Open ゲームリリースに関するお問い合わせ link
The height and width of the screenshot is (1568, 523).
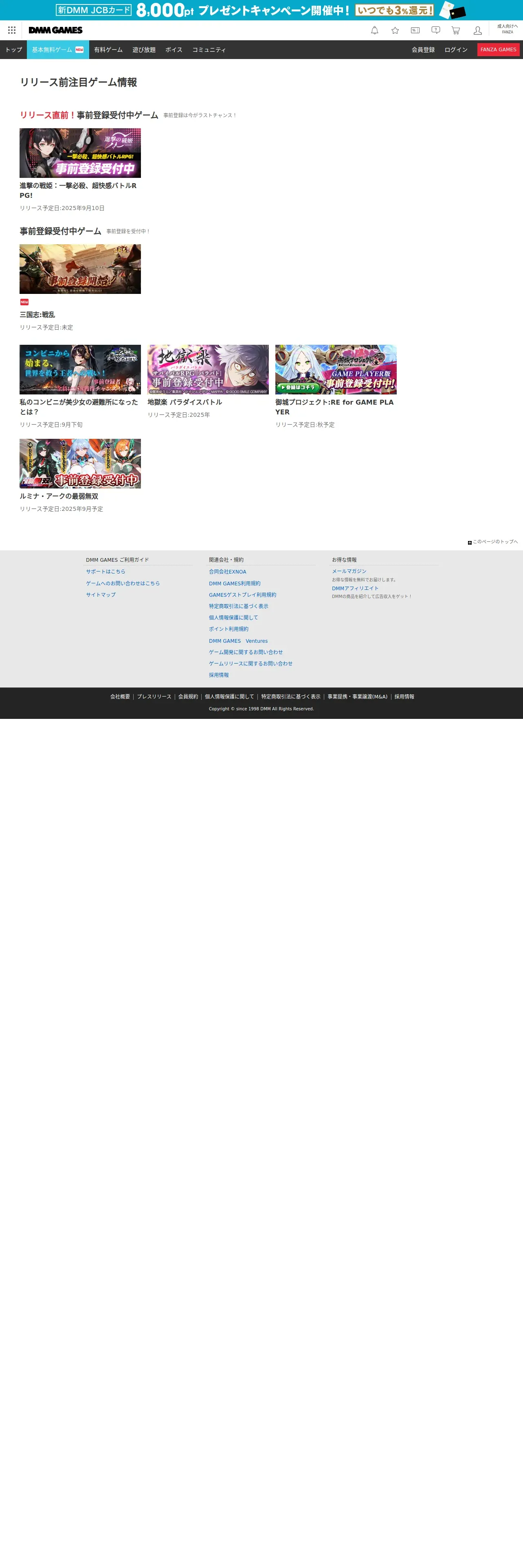(251, 664)
